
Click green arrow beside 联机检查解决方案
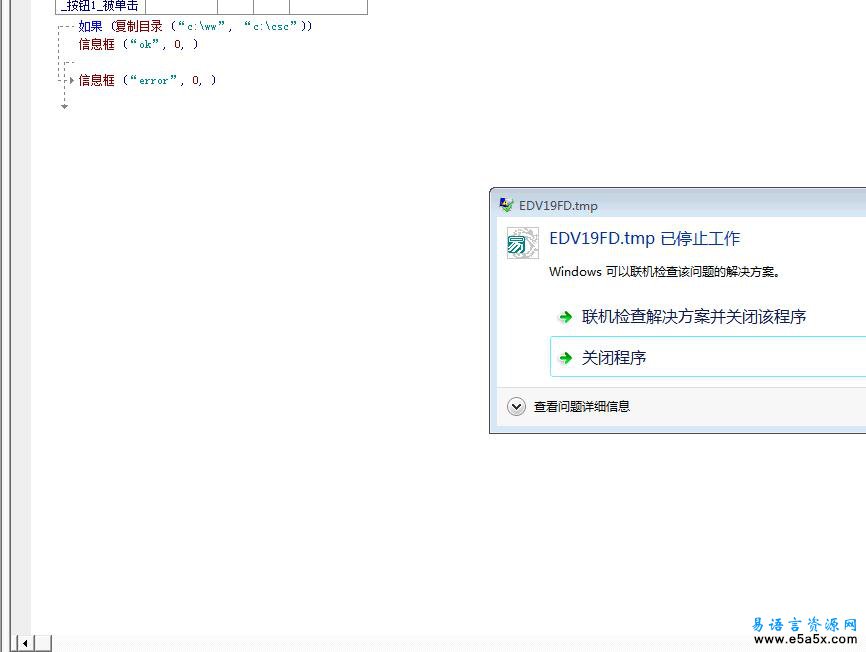pos(566,317)
